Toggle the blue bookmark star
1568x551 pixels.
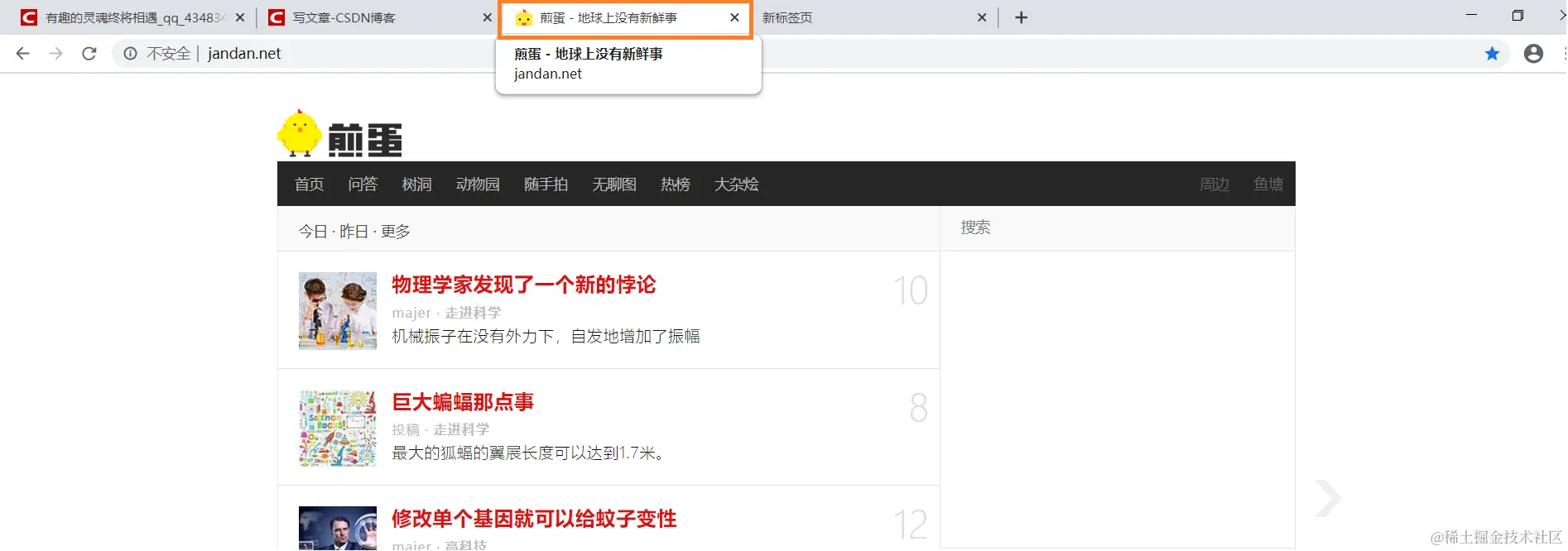[x=1492, y=54]
